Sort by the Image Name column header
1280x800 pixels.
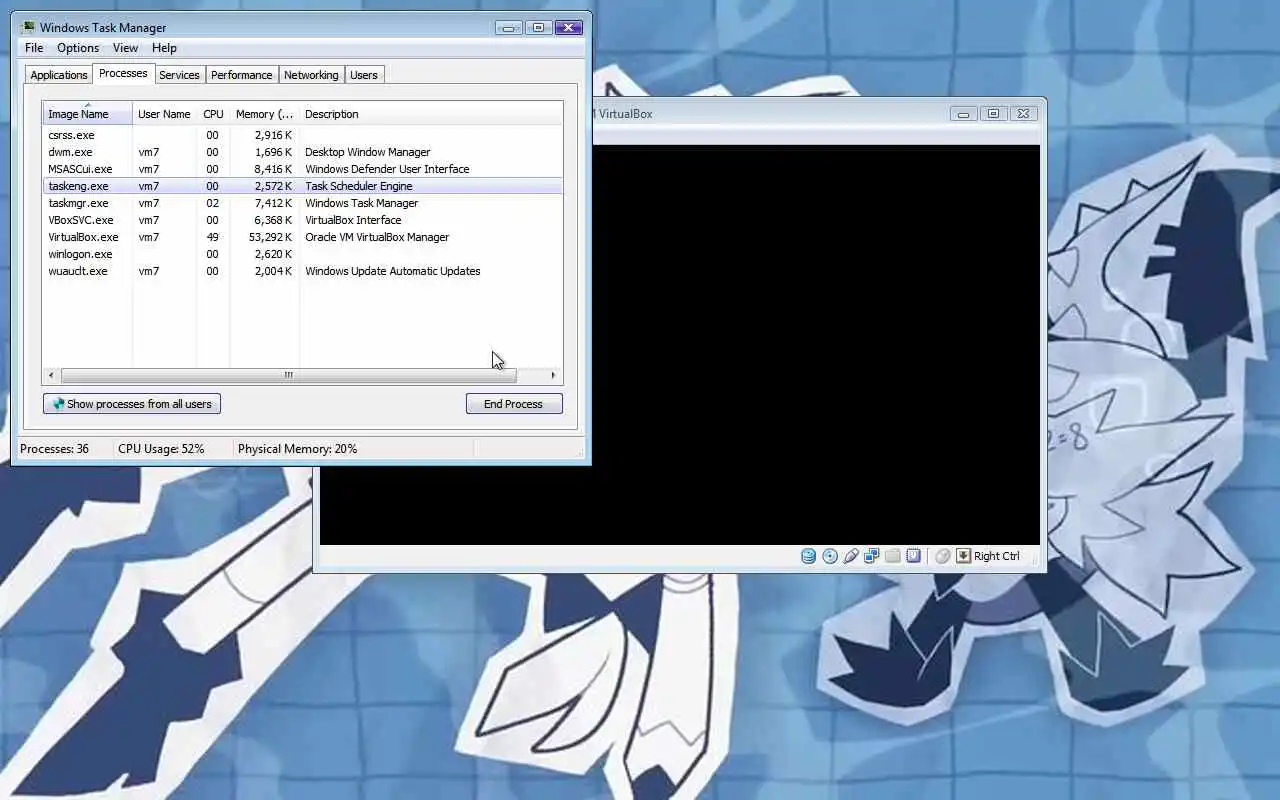tap(87, 113)
